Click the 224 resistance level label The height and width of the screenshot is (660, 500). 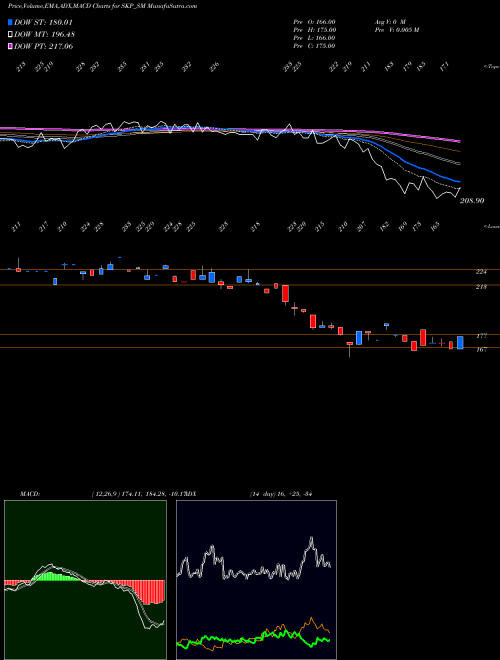coord(481,272)
